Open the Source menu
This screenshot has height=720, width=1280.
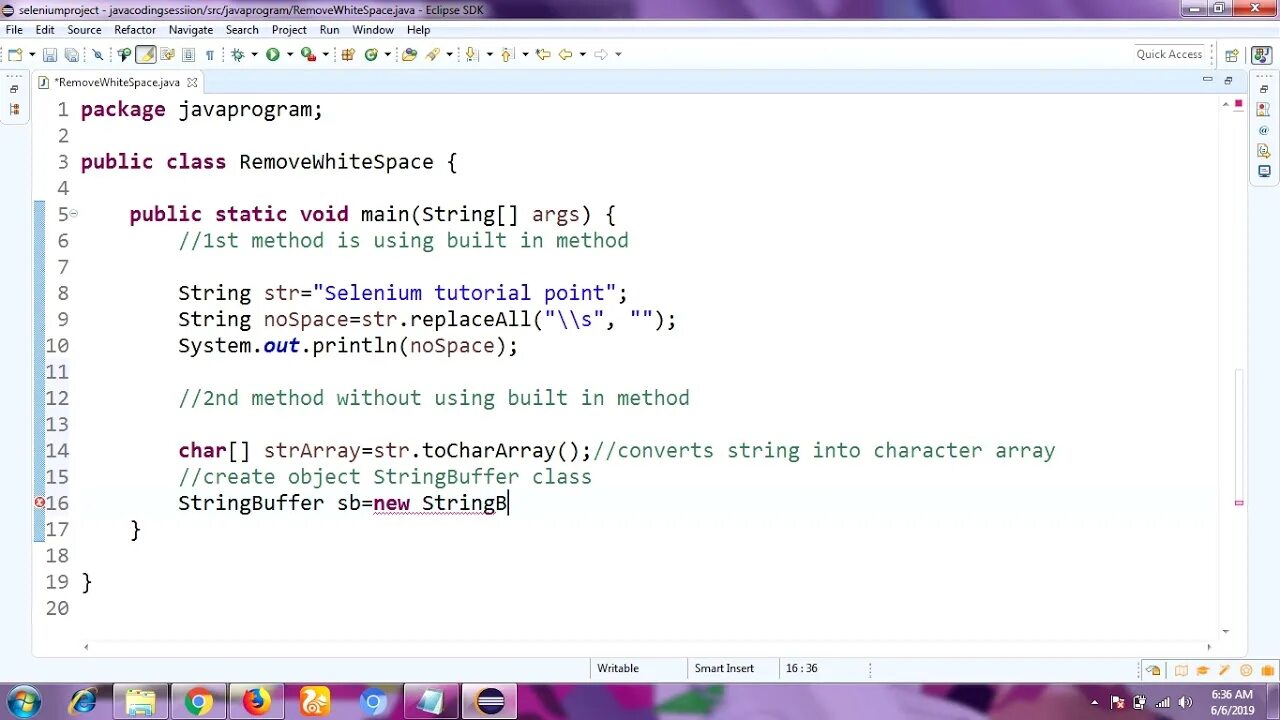coord(84,30)
